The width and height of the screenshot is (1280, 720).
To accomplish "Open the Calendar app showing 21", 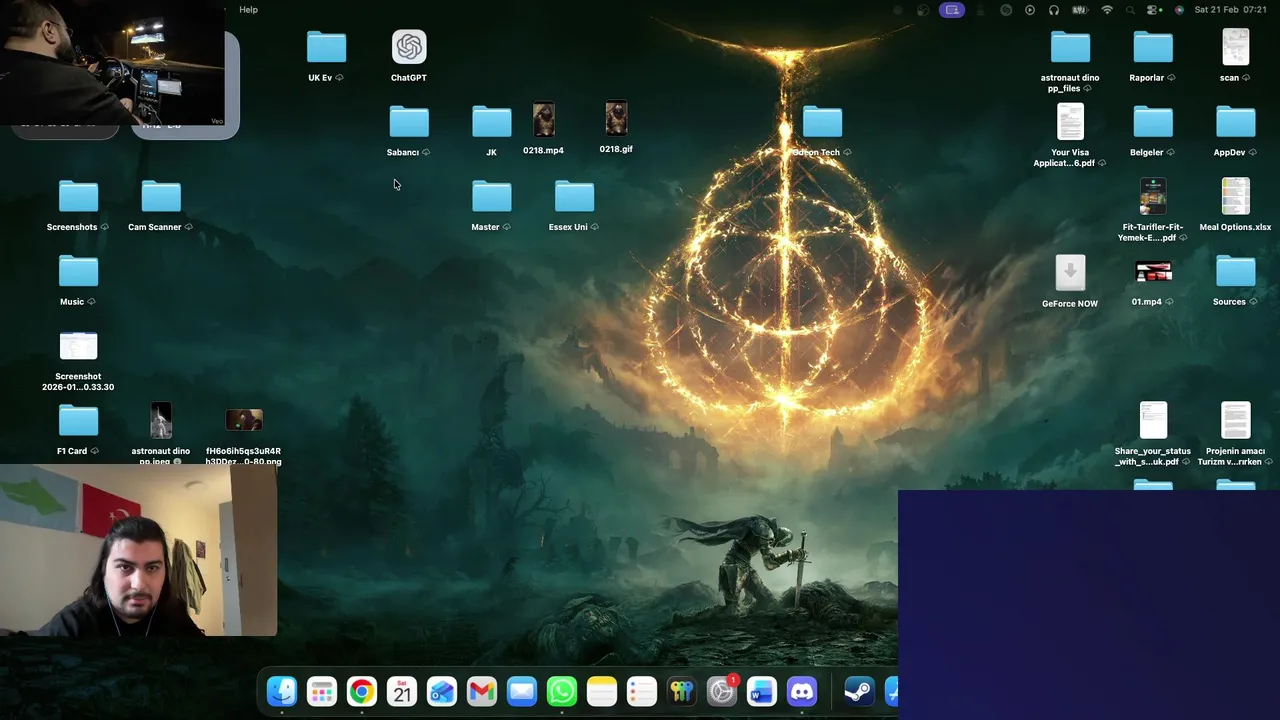I will tap(402, 691).
